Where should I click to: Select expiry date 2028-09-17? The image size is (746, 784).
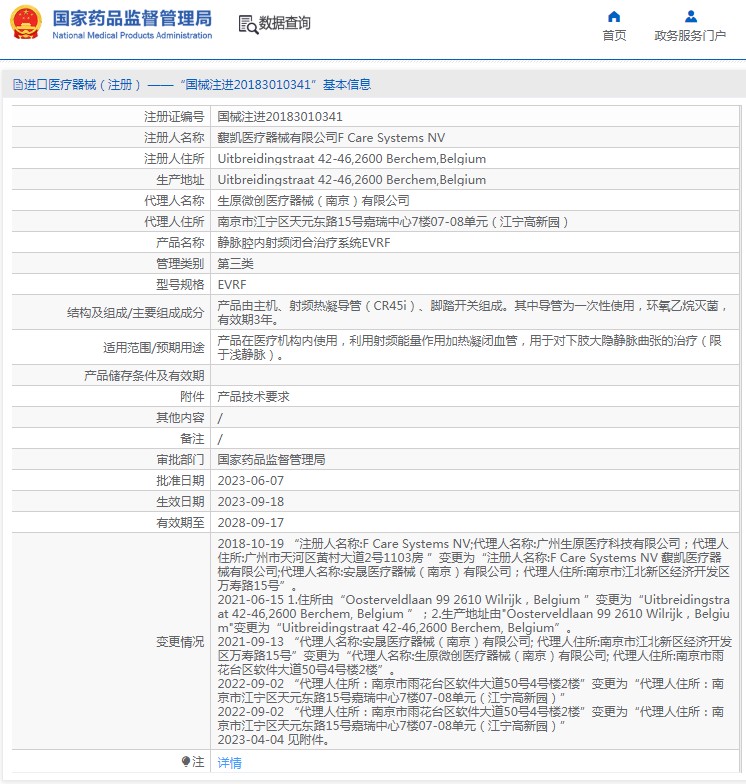[x=250, y=522]
